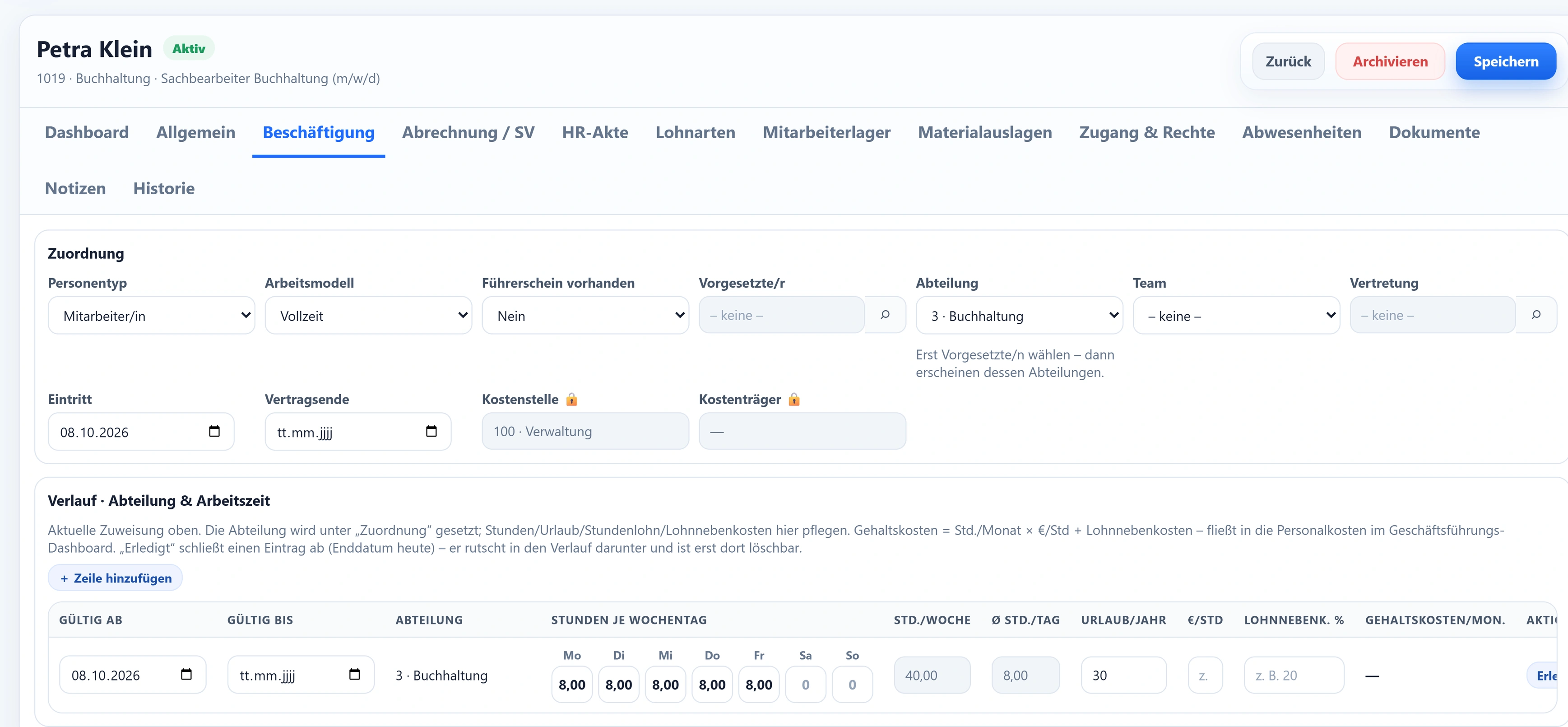Click Vertragsende date field
1568x727 pixels.
coord(358,432)
